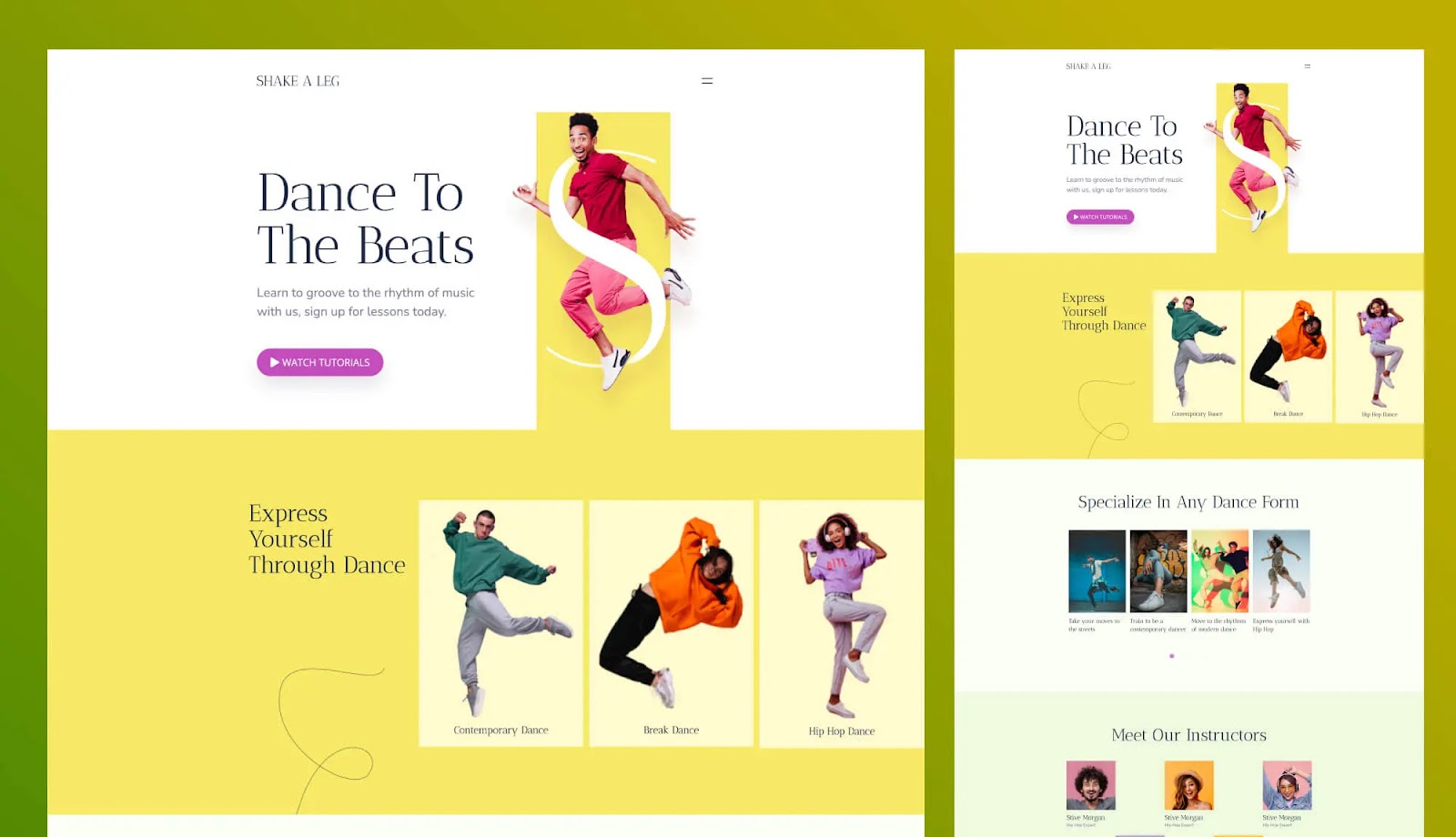Viewport: 1456px width, 837px height.
Task: Click the large SHAKE A LEG logo in the left preview
Action: (298, 81)
